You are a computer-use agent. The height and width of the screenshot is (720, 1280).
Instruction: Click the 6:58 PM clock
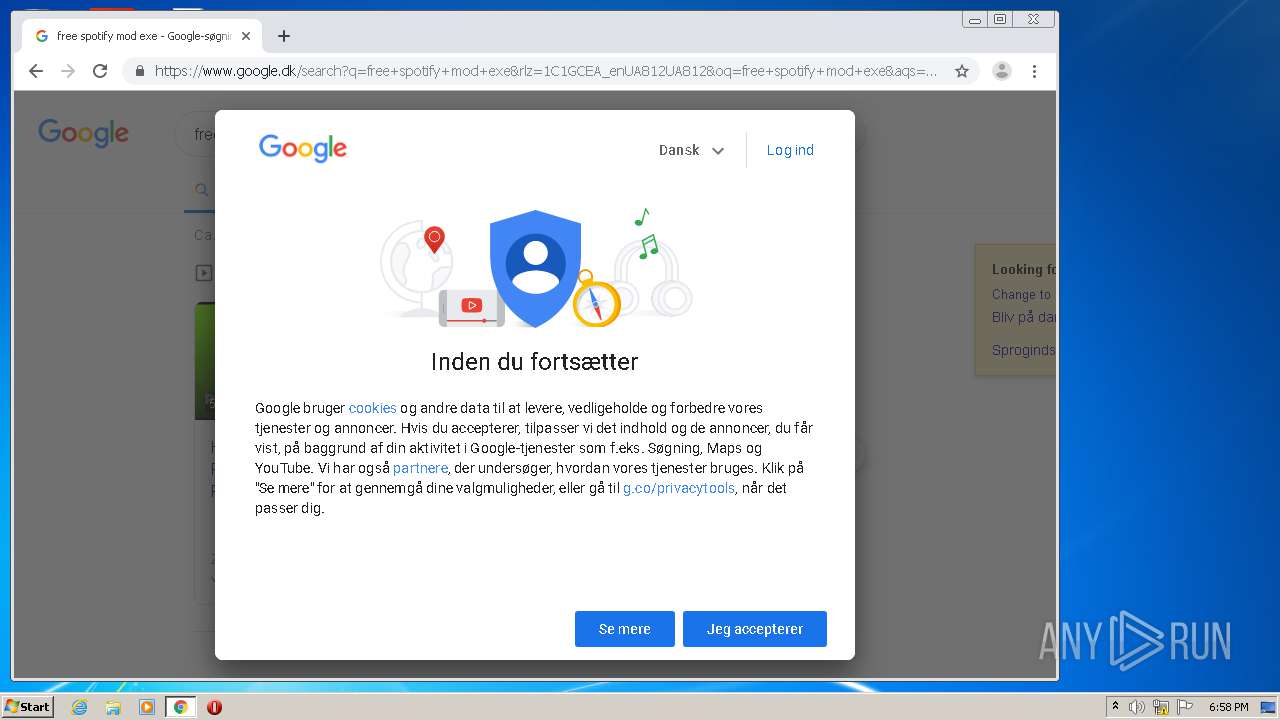(1229, 707)
